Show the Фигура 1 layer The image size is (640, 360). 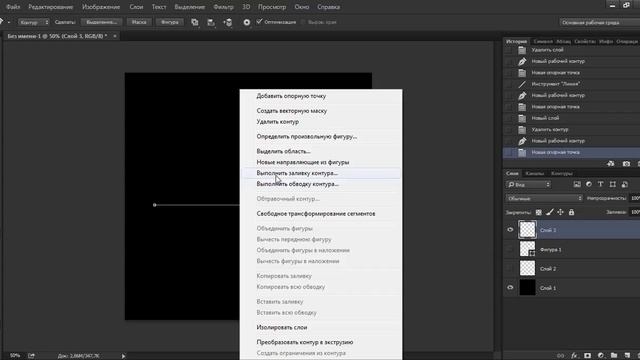point(510,249)
